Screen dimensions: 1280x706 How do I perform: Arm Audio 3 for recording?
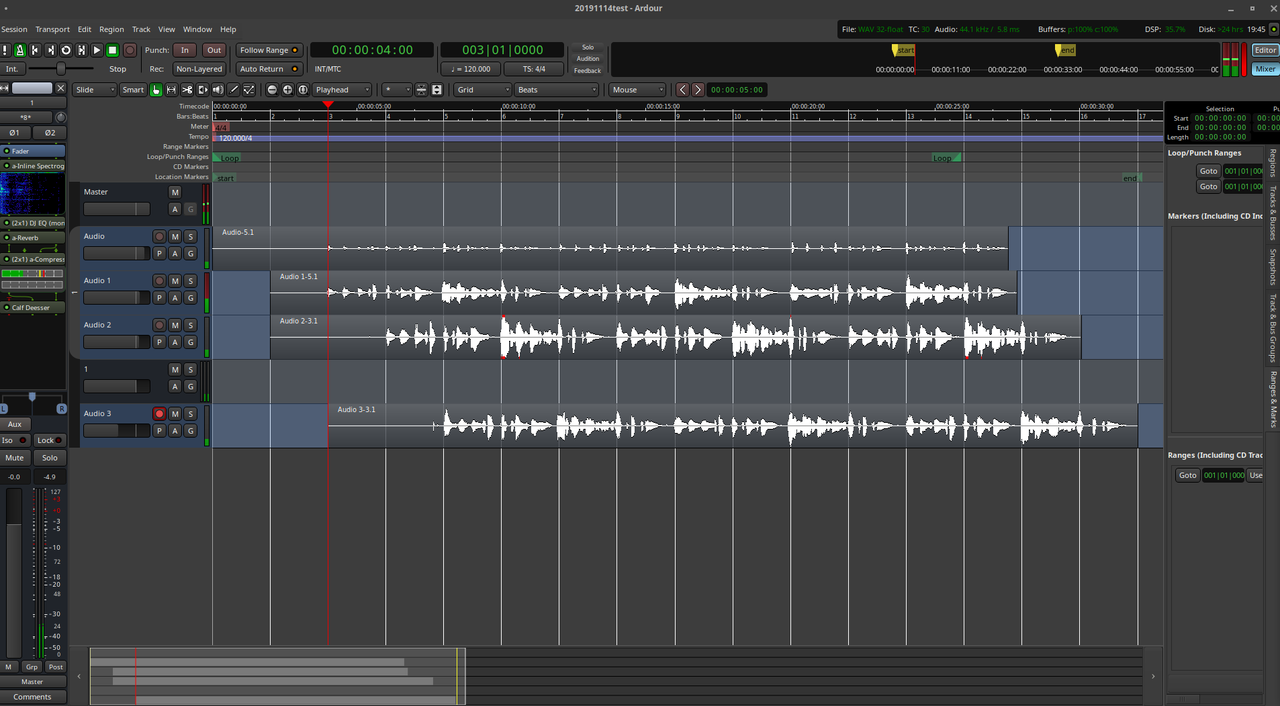point(159,413)
